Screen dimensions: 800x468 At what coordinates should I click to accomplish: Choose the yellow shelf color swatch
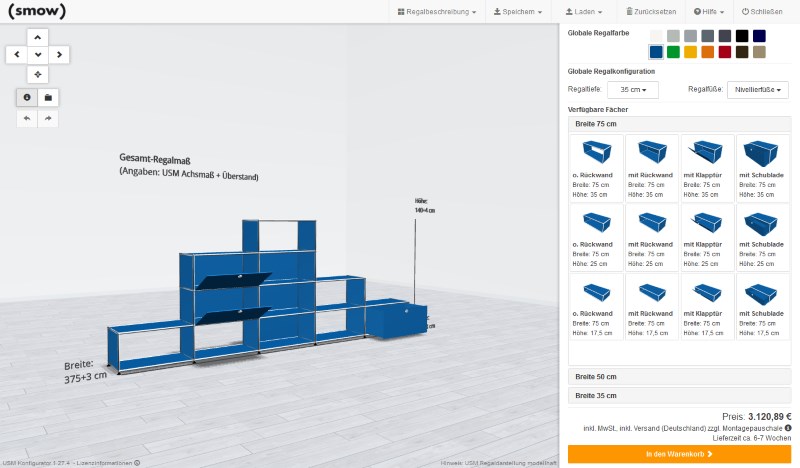(690, 52)
